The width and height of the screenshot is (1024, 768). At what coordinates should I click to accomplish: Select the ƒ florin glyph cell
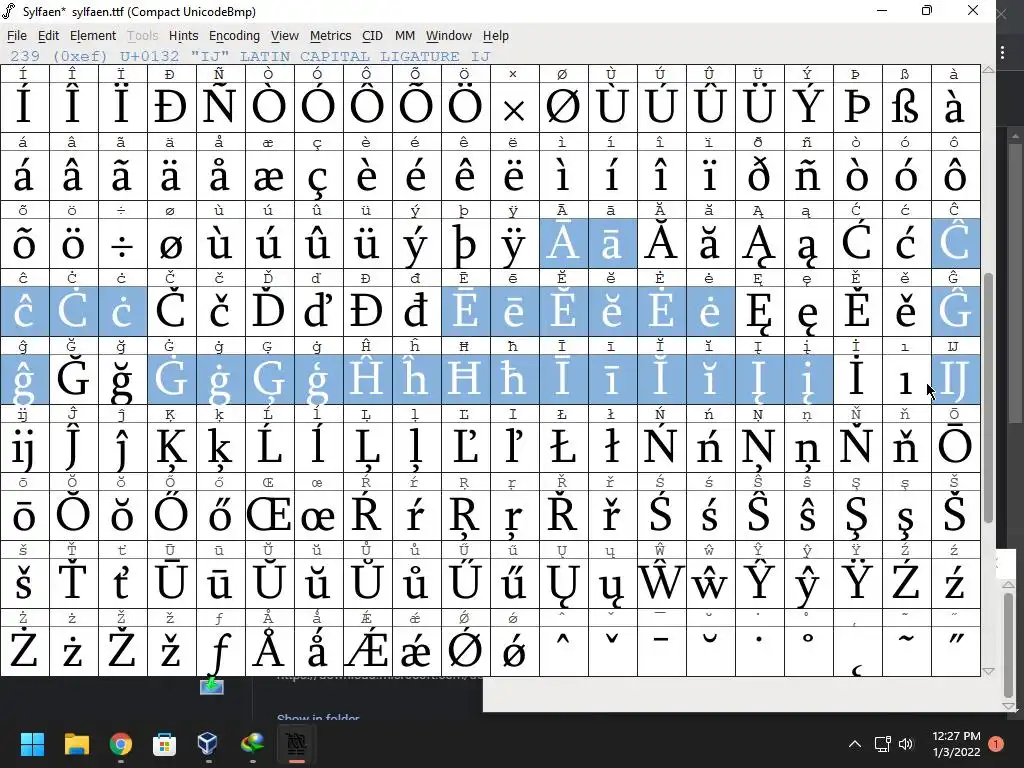(221, 650)
